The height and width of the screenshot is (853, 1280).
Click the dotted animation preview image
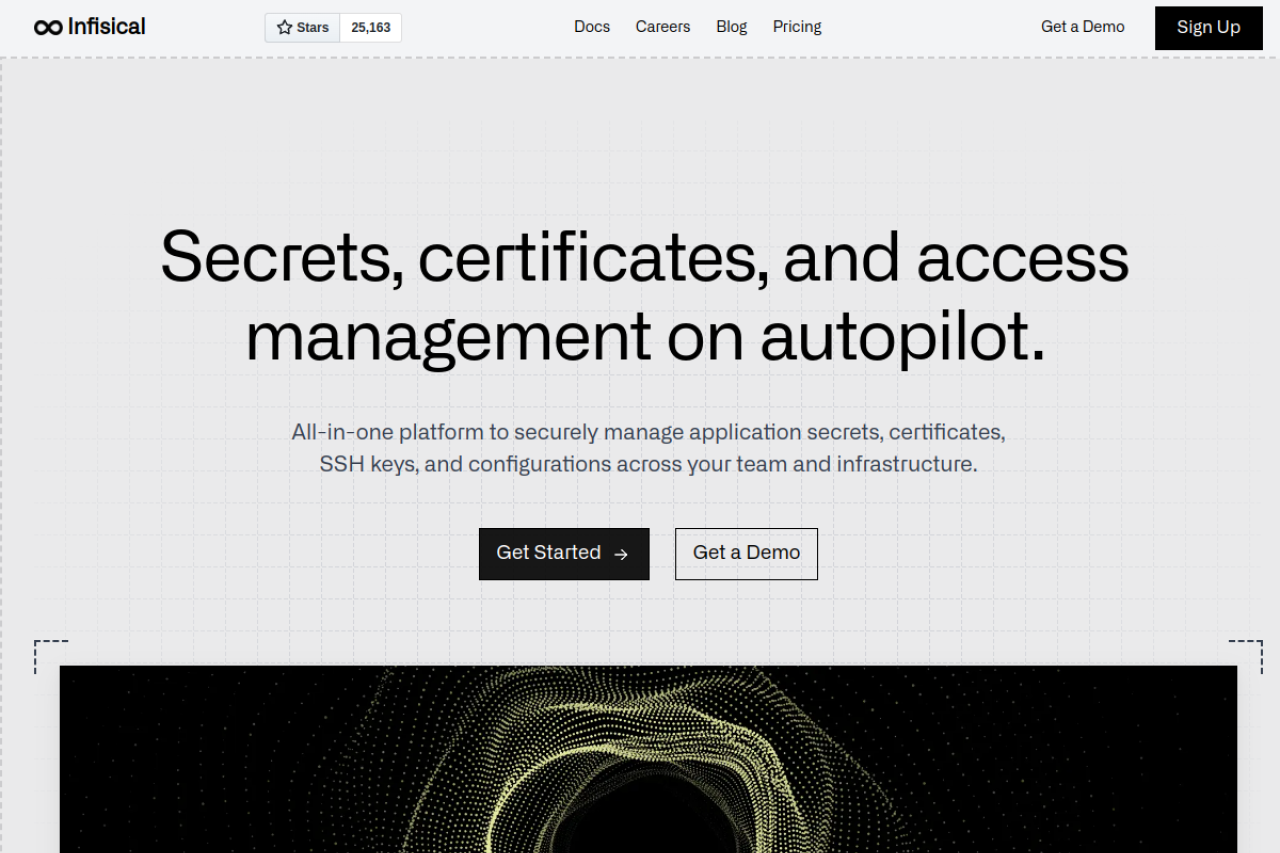[x=648, y=759]
